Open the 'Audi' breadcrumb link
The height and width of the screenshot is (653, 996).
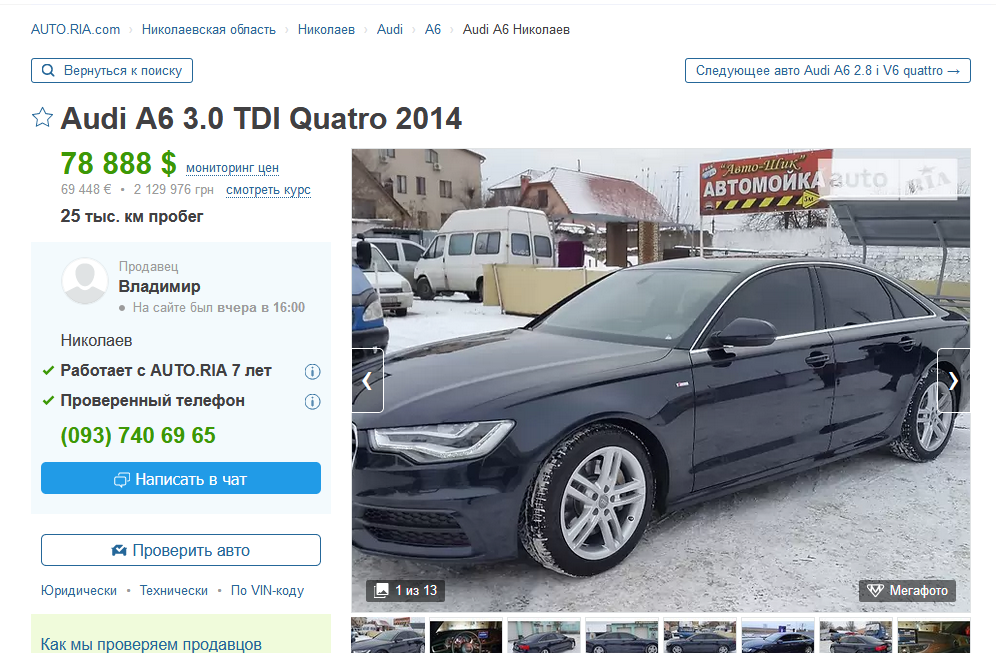(390, 29)
